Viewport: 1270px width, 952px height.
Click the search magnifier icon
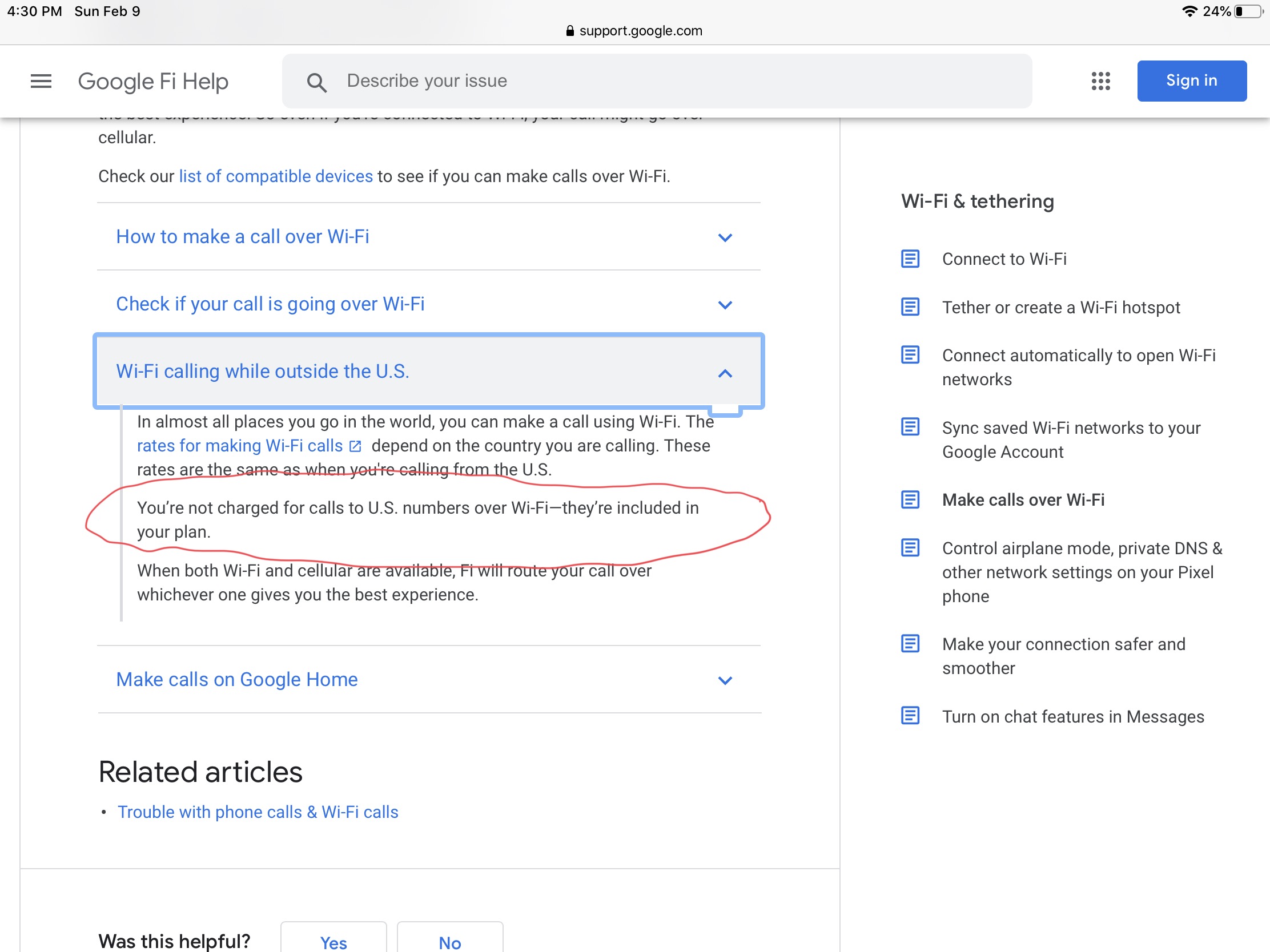click(316, 82)
